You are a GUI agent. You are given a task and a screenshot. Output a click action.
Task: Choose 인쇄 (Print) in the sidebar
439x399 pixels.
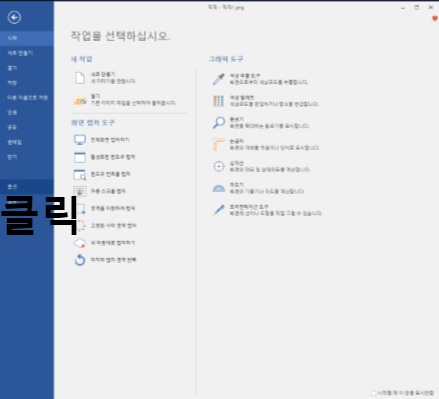tap(27, 112)
